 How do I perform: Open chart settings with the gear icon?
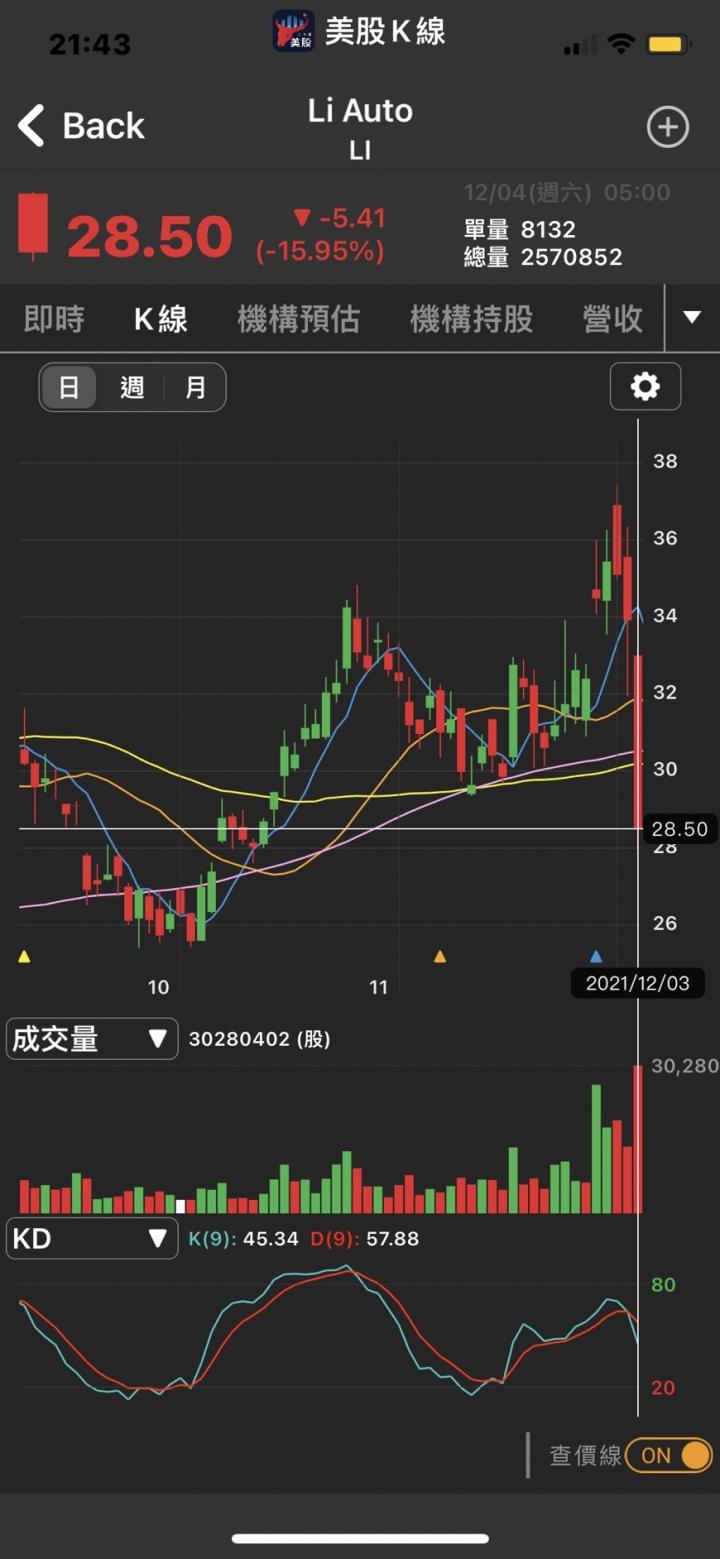coord(645,386)
